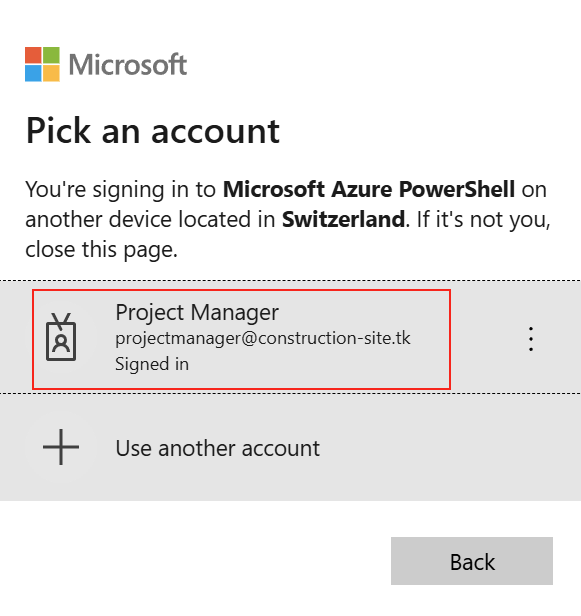Click the plus icon to add an account
The height and width of the screenshot is (616, 581).
pos(61,447)
